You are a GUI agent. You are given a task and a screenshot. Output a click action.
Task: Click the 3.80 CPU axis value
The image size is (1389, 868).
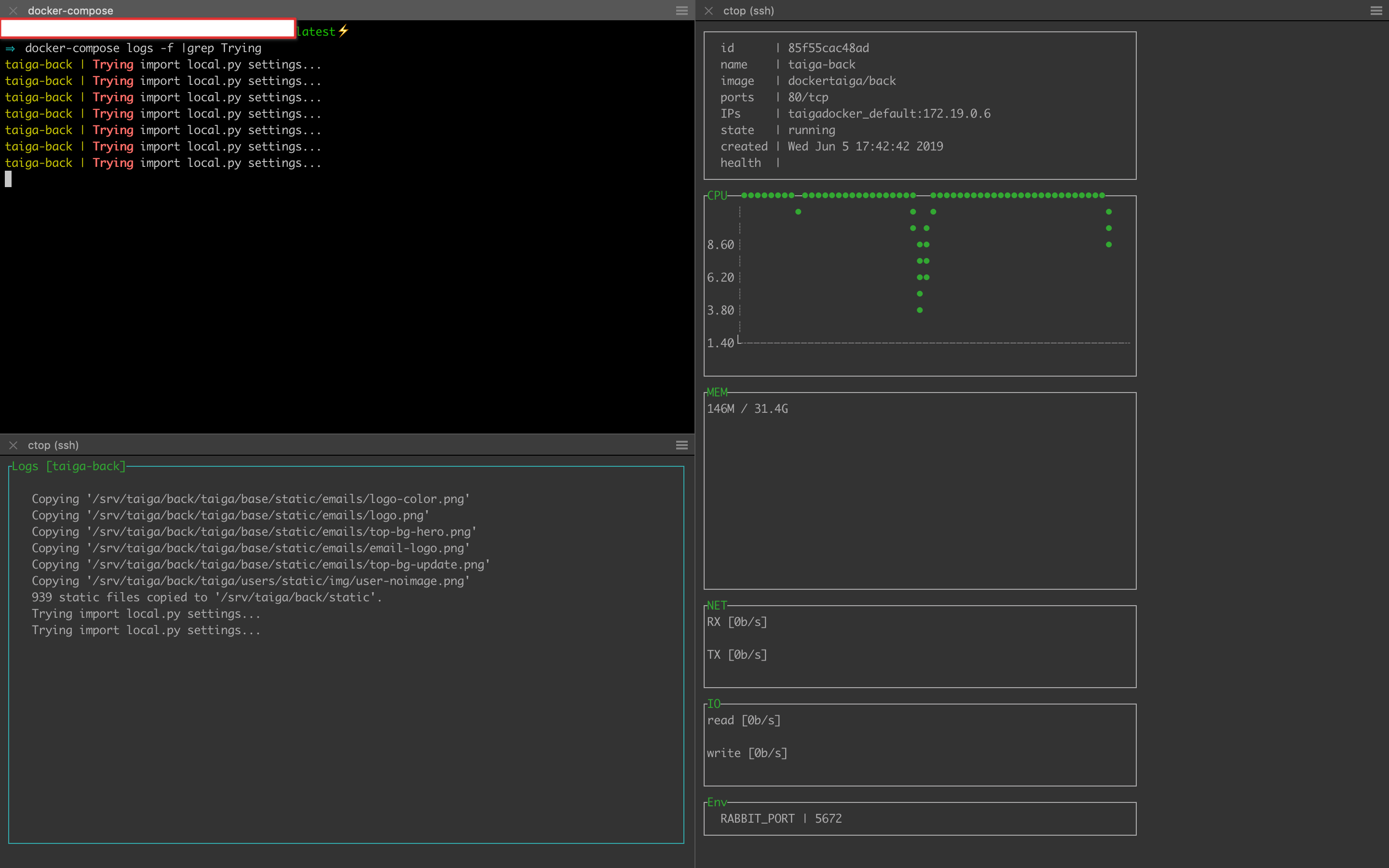[721, 310]
